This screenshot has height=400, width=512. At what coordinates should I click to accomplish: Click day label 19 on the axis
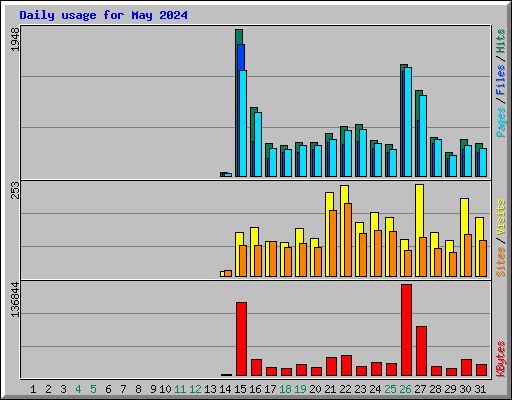click(x=300, y=389)
